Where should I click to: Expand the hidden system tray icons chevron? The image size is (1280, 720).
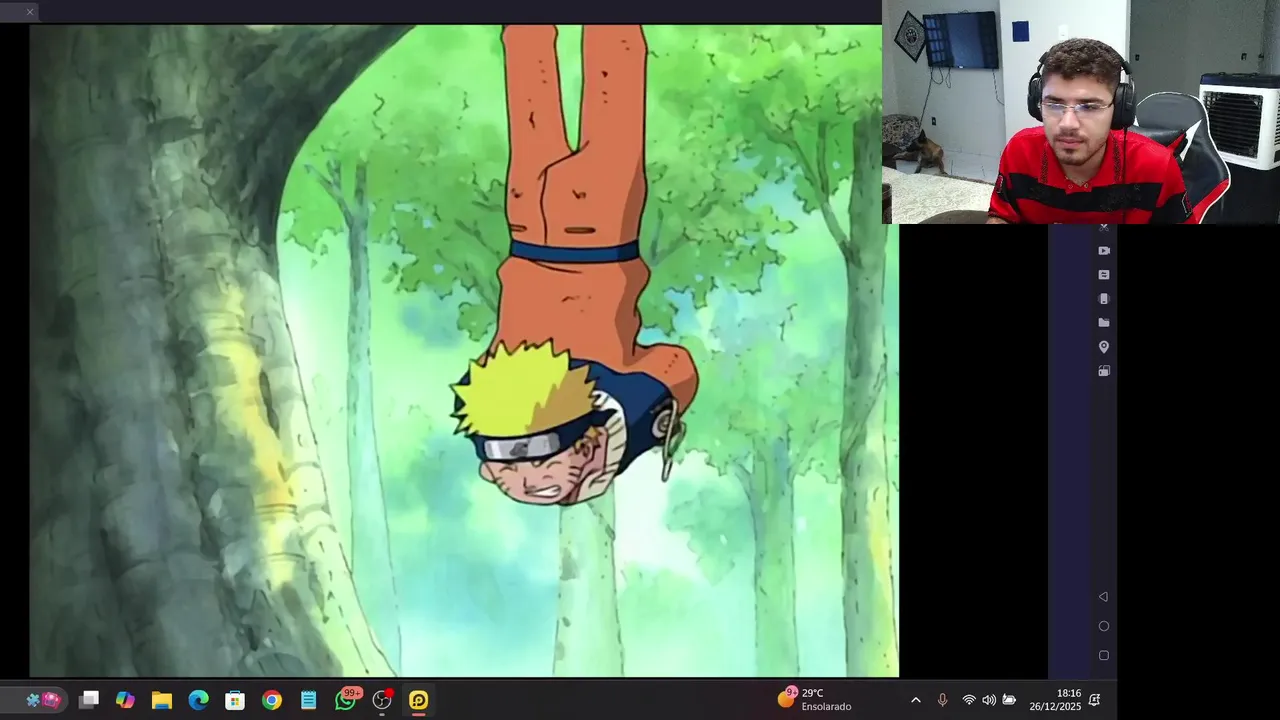pos(915,700)
